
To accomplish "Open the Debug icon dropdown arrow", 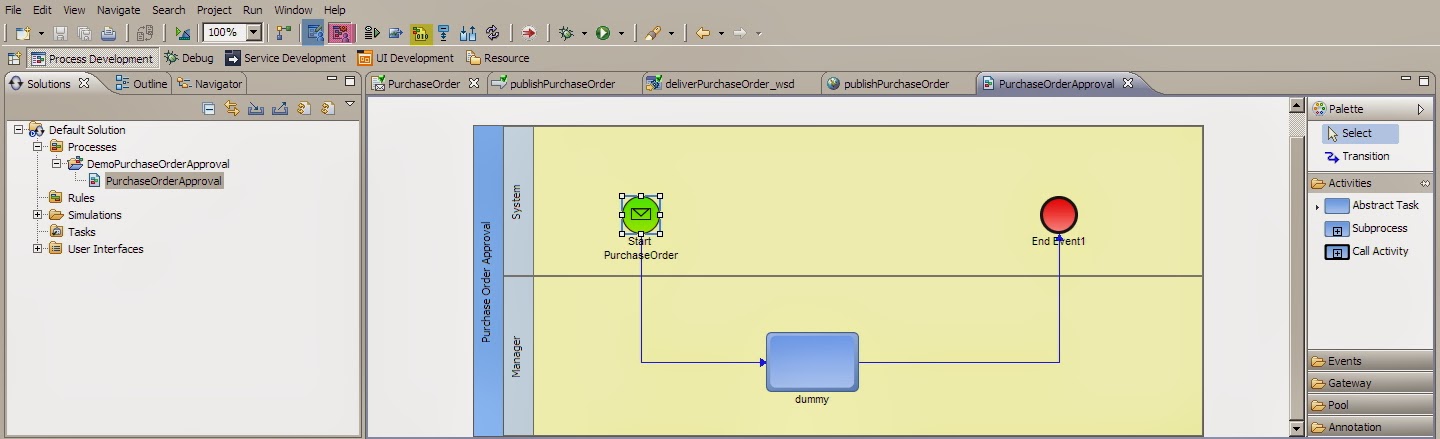I will 584,33.
